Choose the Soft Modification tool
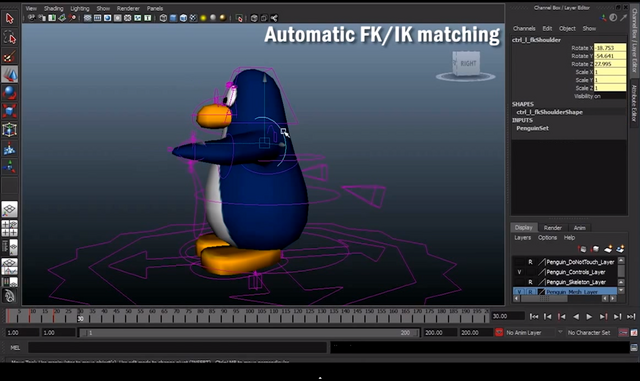640x381 pixels. coord(9,149)
